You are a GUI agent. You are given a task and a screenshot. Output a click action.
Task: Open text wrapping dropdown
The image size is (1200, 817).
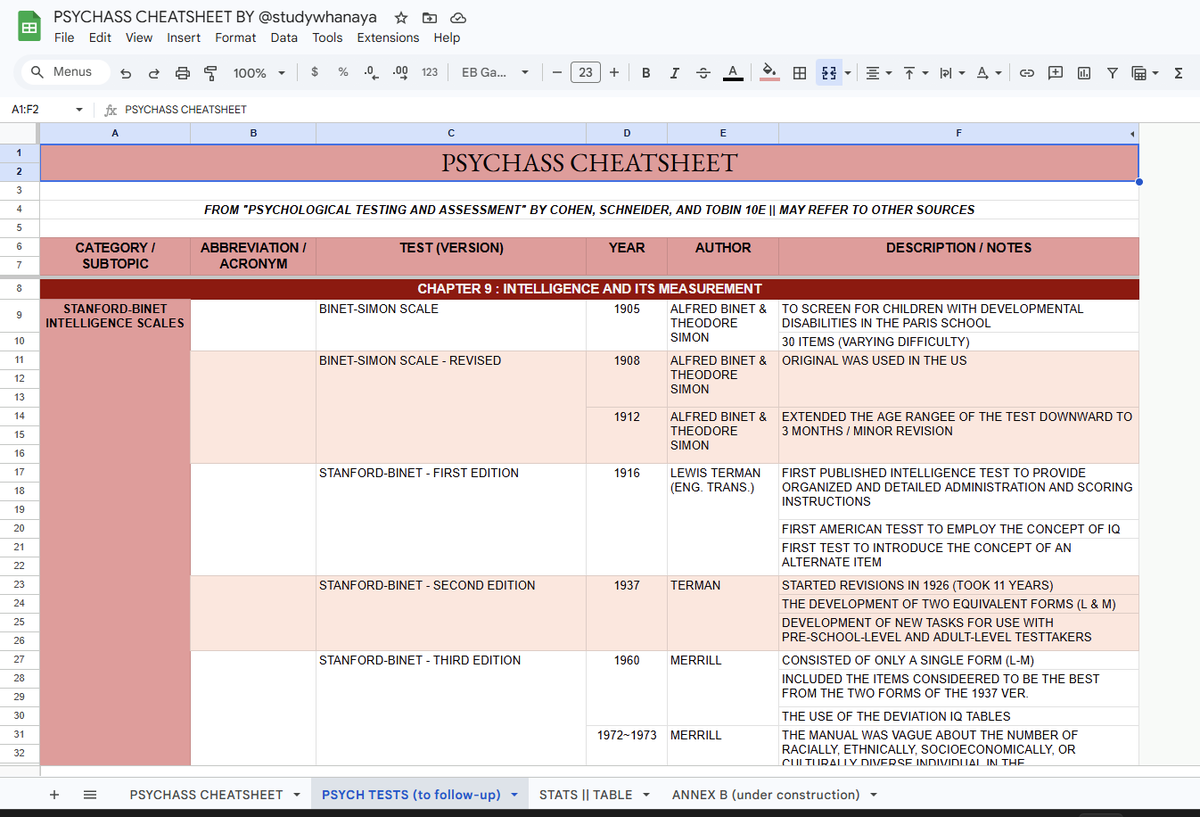tap(950, 72)
